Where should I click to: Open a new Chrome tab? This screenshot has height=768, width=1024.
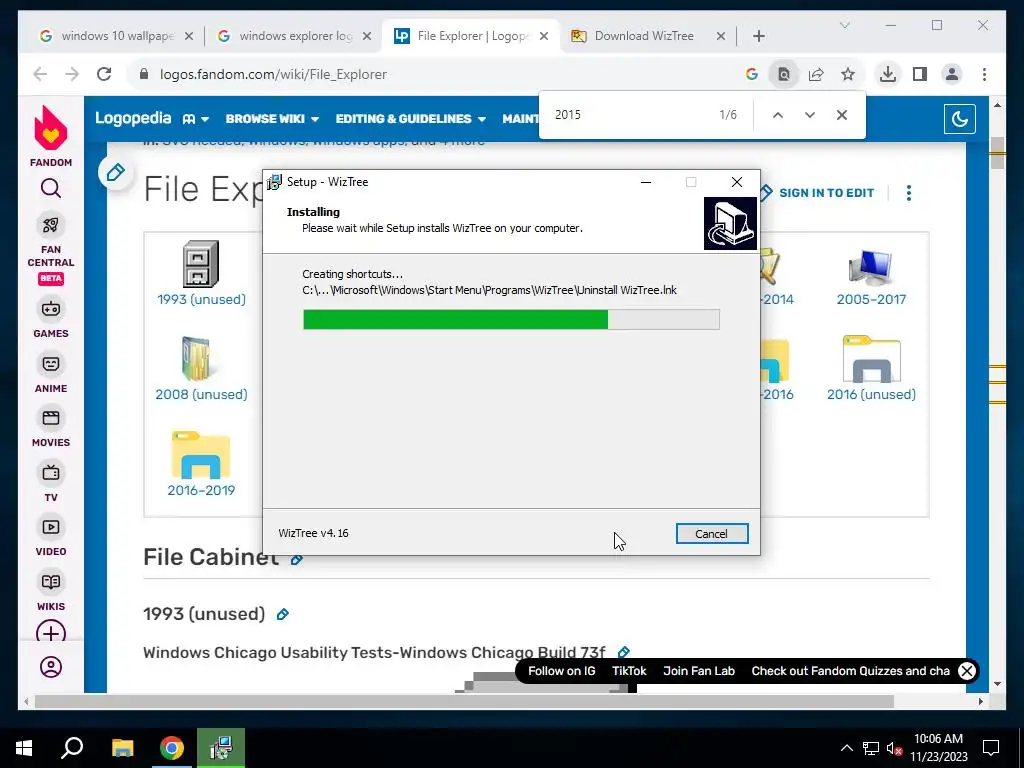(758, 36)
